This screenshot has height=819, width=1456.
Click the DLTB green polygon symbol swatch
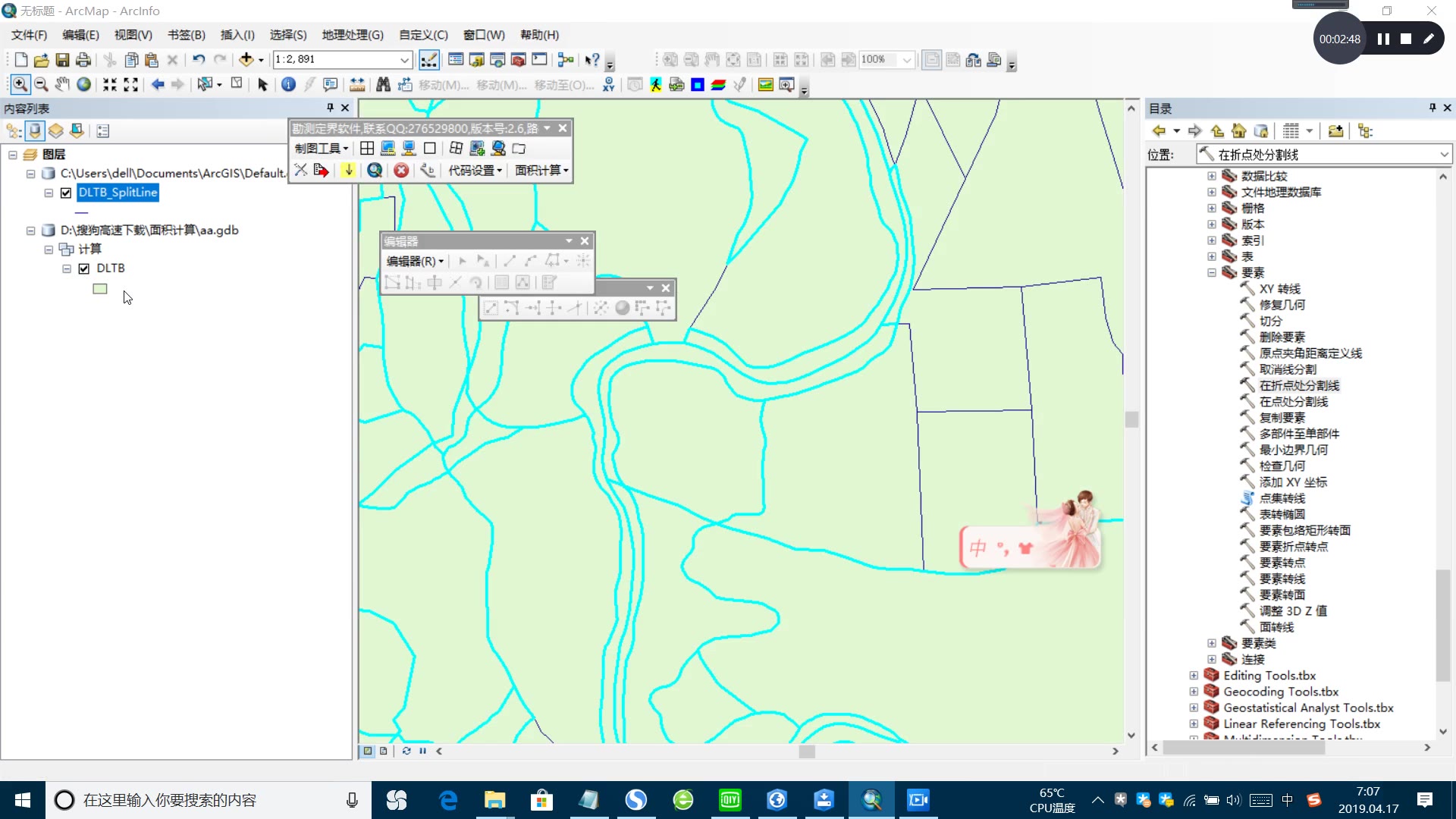(x=100, y=289)
